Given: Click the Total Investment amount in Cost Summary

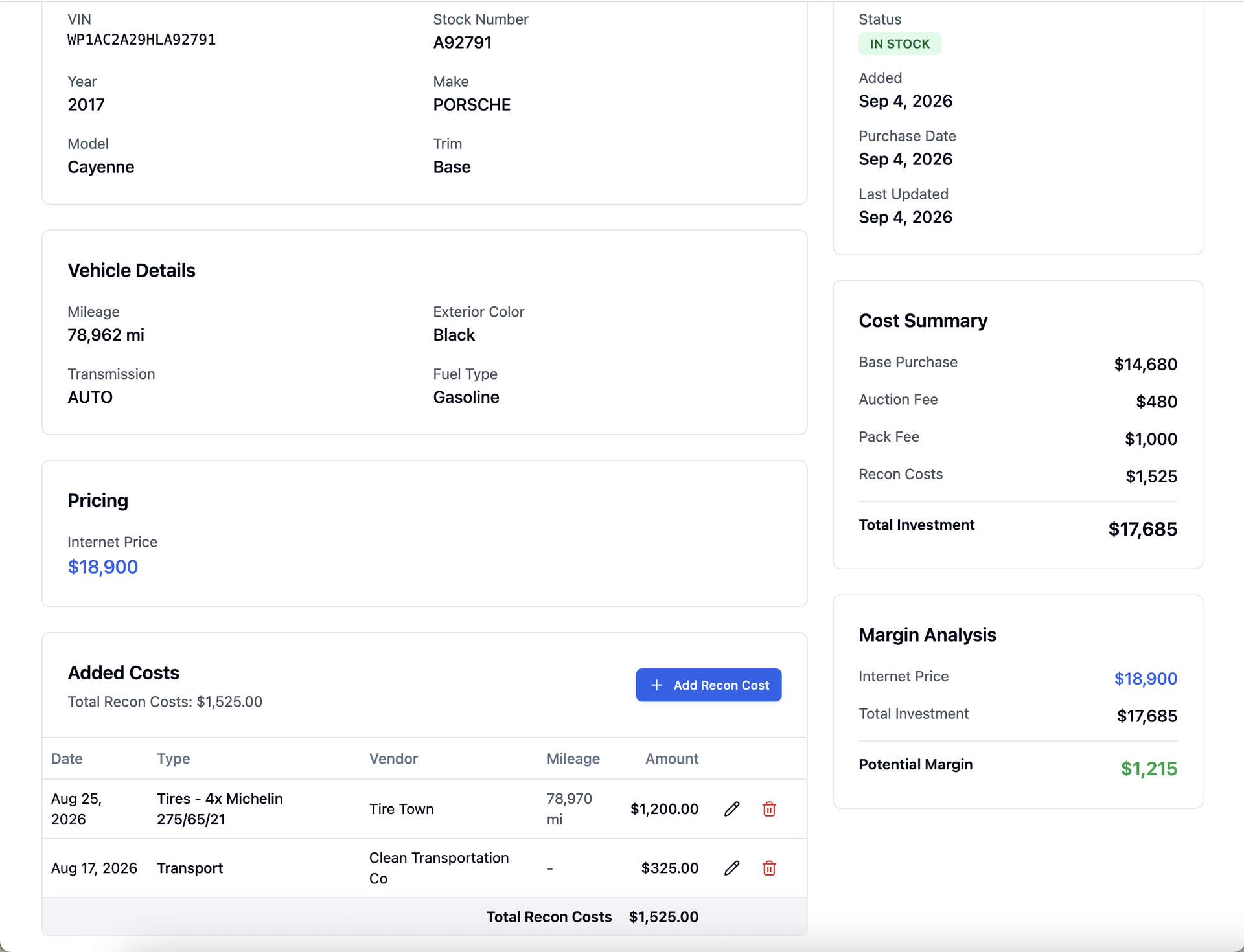Looking at the screenshot, I should tap(1142, 529).
